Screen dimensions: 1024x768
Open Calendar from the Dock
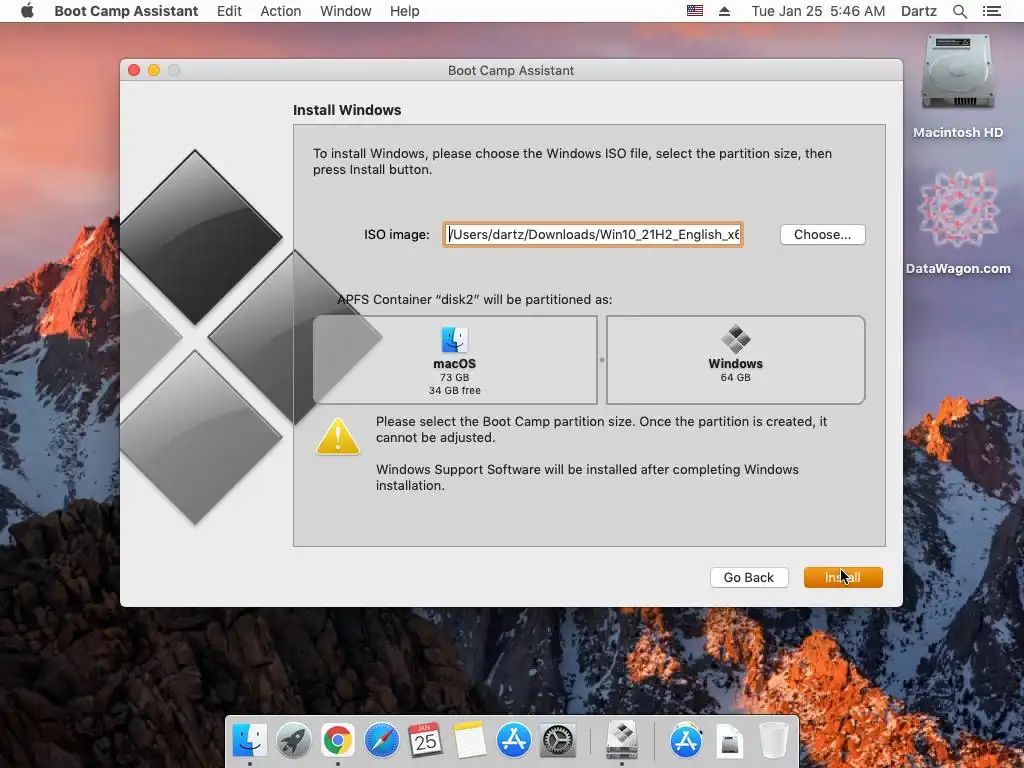pyautogui.click(x=425, y=740)
